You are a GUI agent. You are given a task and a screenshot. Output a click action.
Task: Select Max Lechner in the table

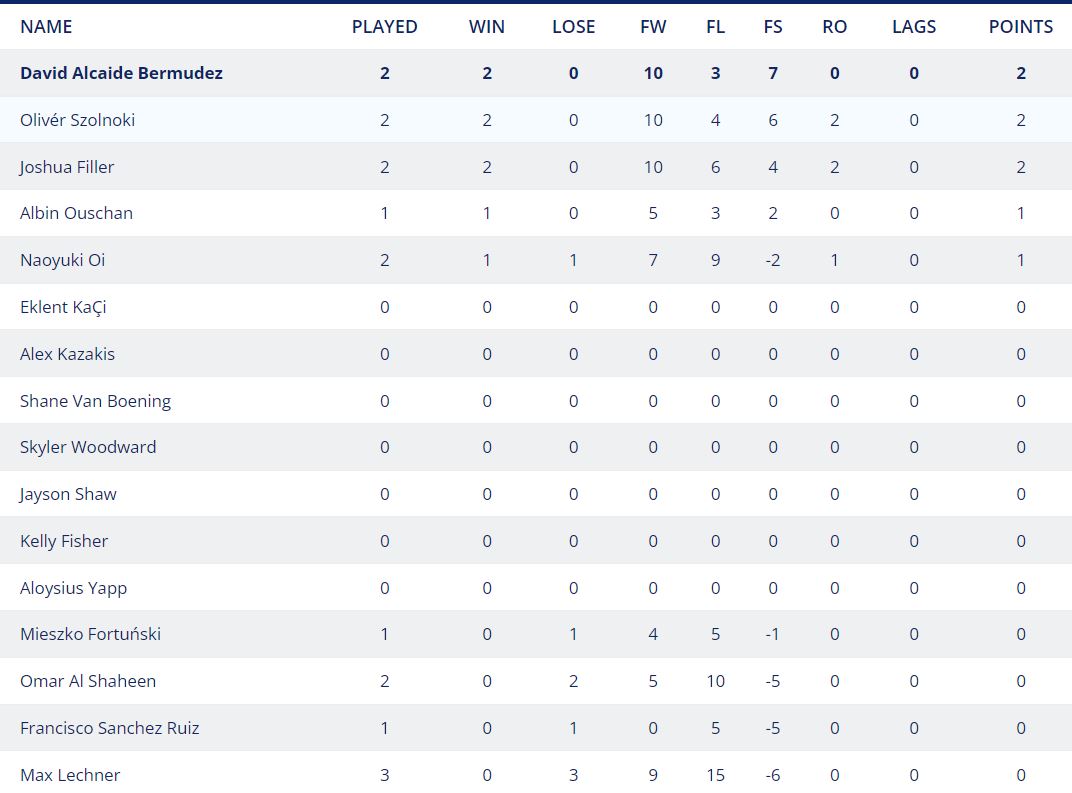click(70, 775)
